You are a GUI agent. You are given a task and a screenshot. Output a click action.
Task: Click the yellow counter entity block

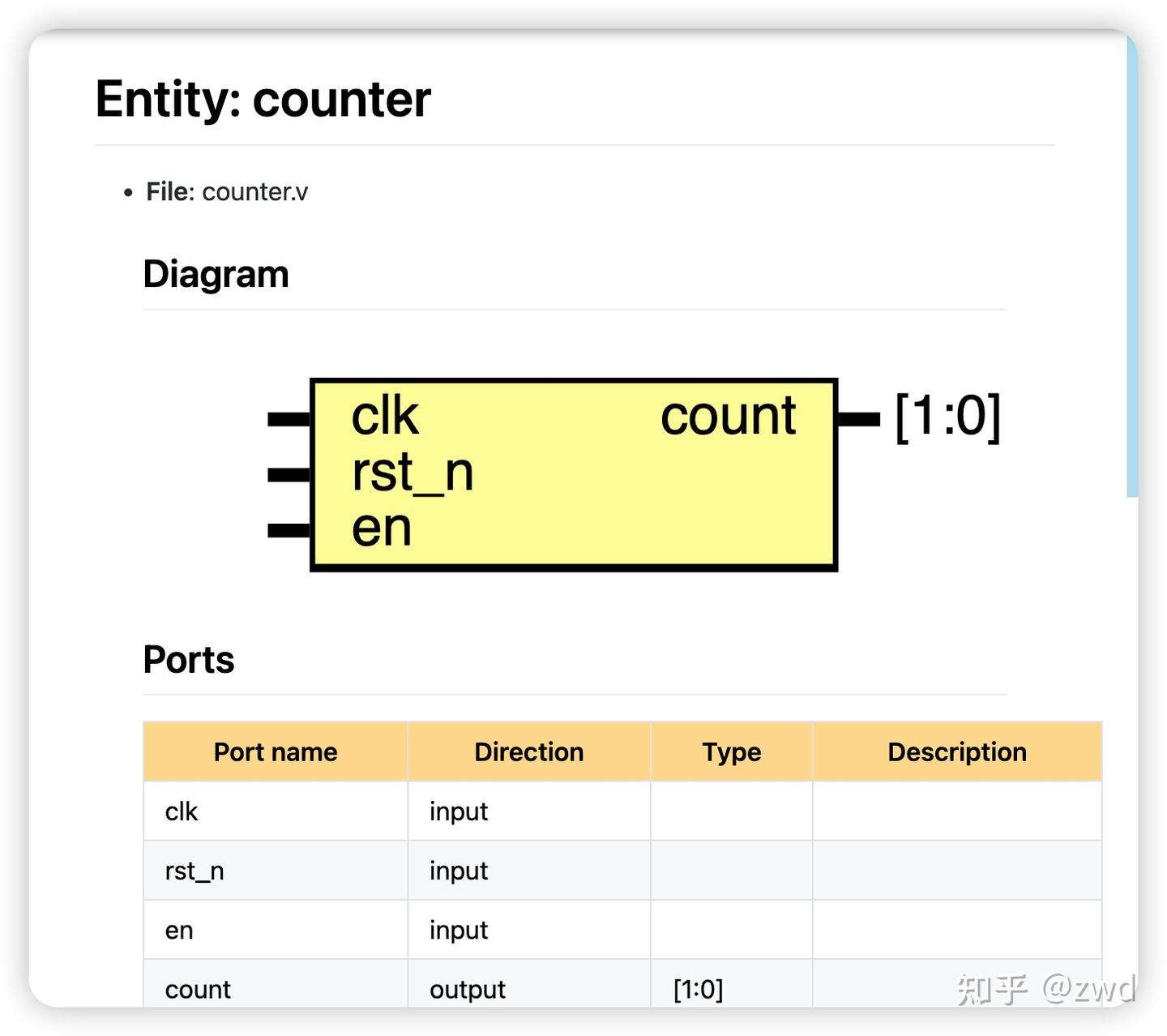[x=574, y=475]
